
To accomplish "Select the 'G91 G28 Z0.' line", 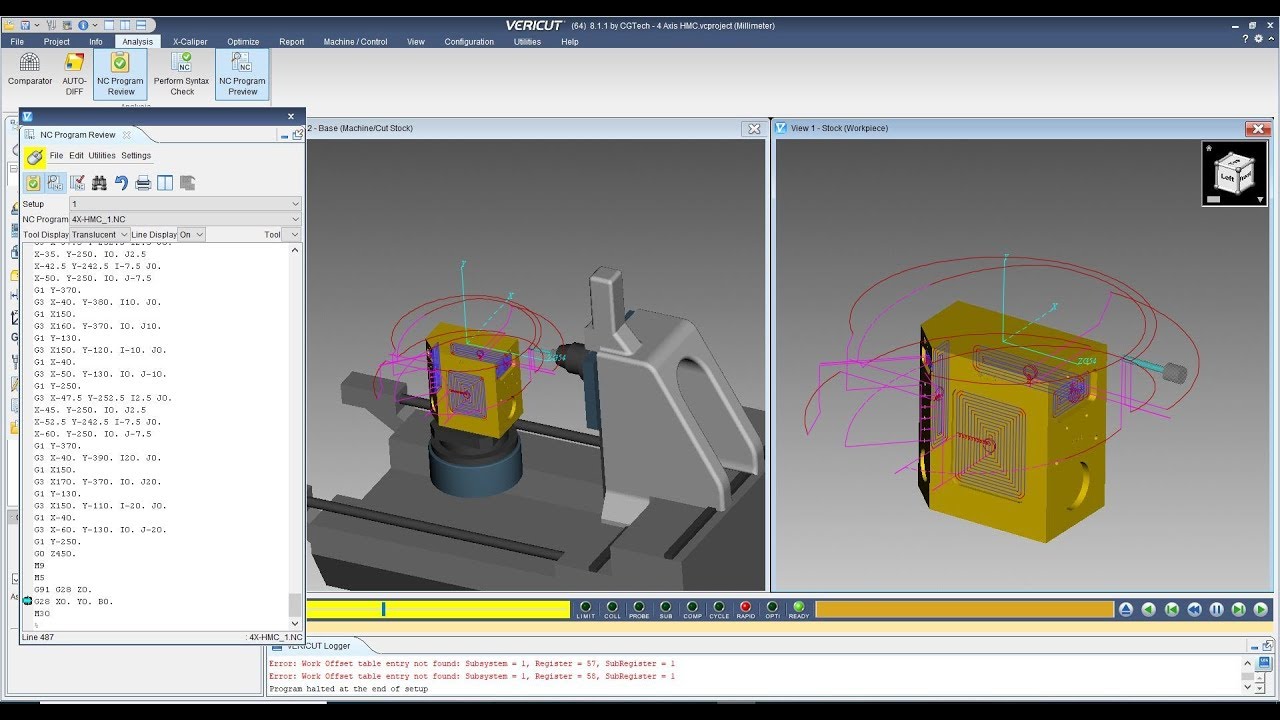I will pos(62,590).
